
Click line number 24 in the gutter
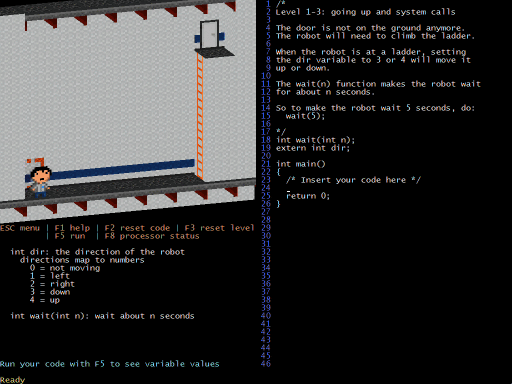coord(266,188)
